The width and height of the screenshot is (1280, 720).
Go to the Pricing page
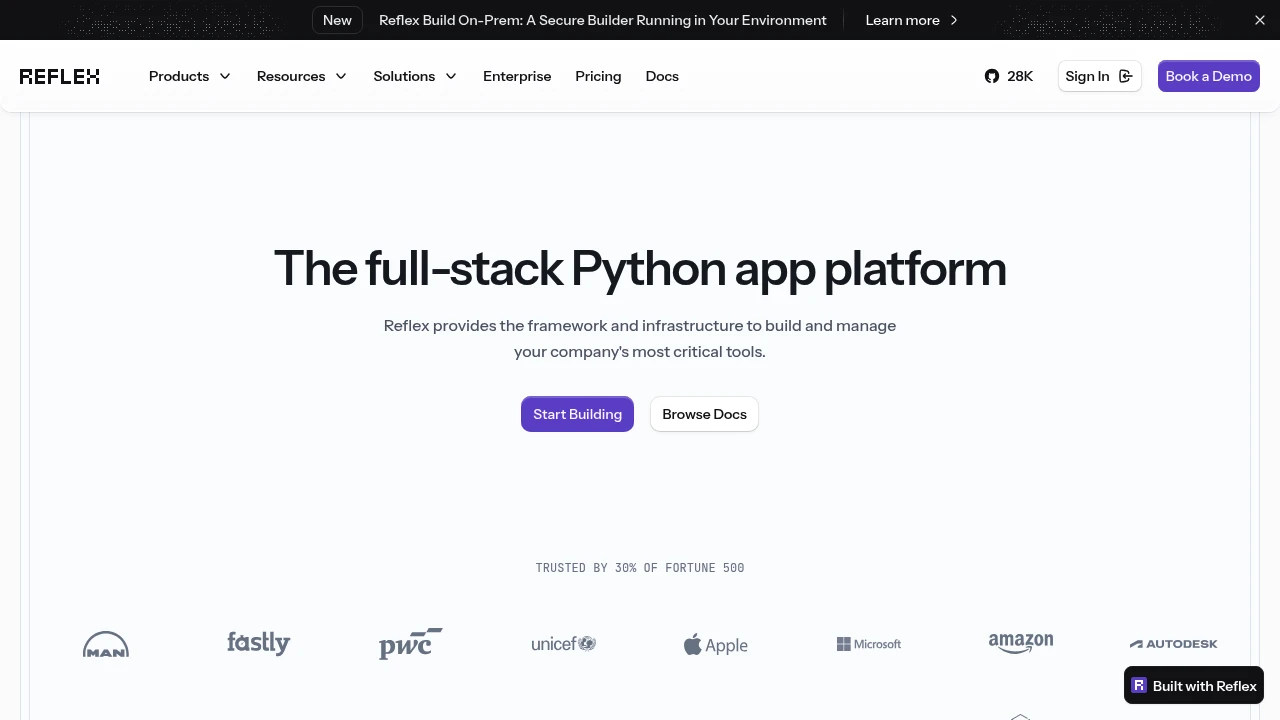click(x=598, y=76)
